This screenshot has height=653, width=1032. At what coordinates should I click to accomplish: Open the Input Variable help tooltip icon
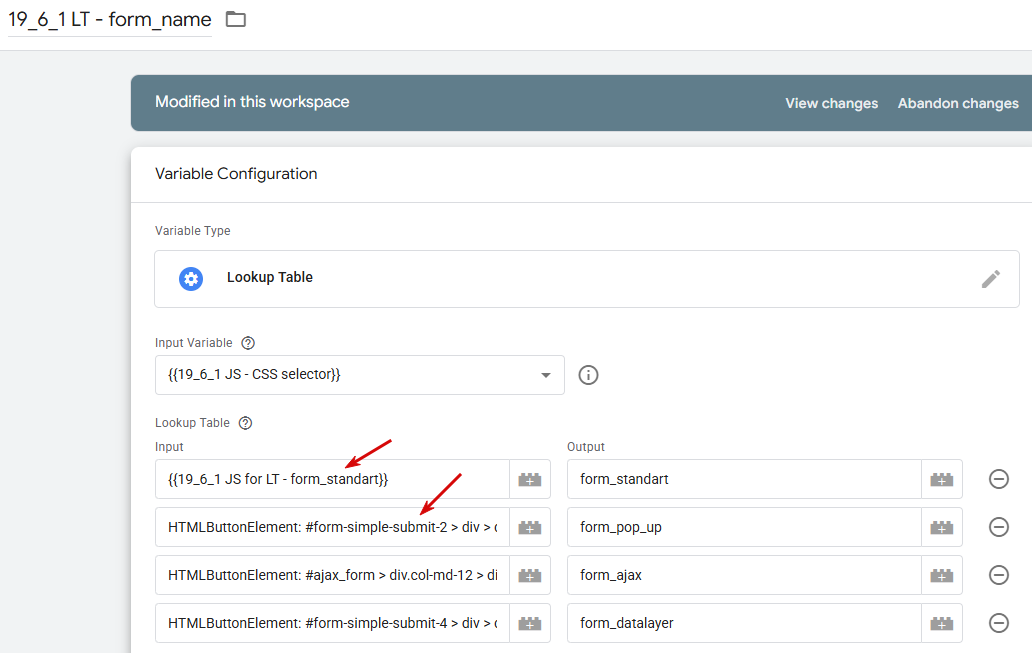tap(248, 343)
